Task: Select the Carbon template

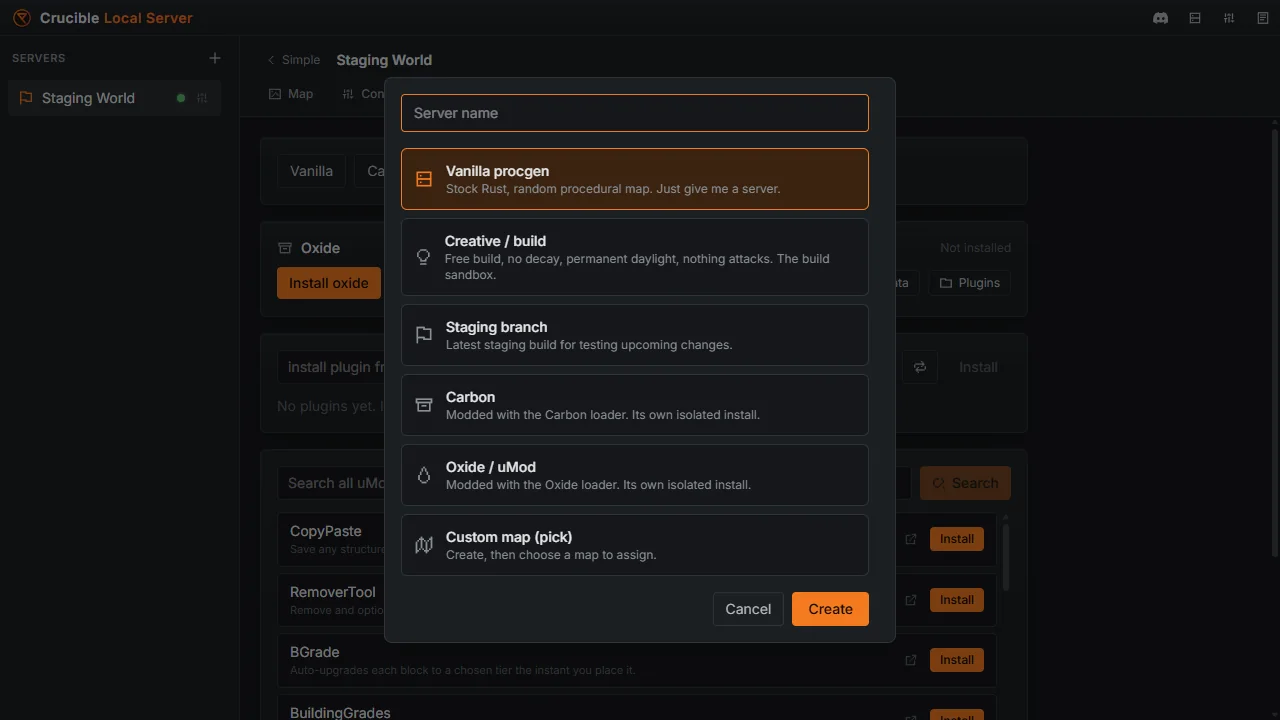Action: pos(635,405)
